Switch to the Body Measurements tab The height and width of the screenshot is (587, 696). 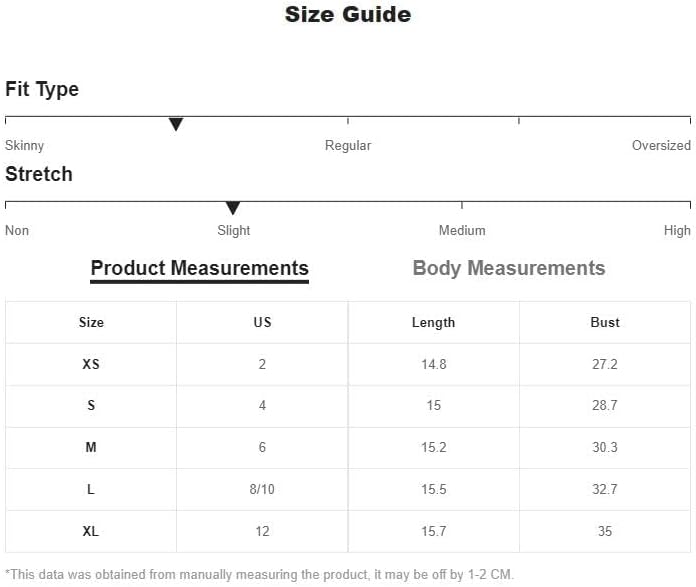click(x=509, y=268)
